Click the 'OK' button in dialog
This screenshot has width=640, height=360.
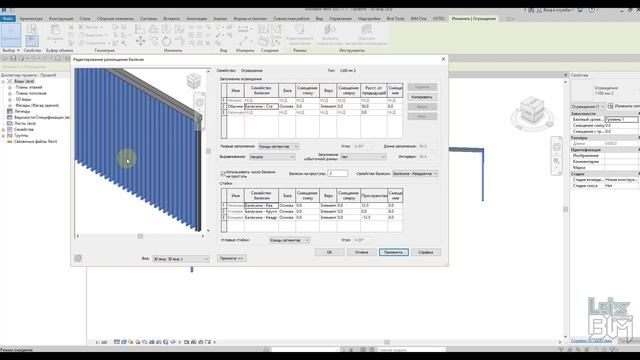[x=329, y=252]
